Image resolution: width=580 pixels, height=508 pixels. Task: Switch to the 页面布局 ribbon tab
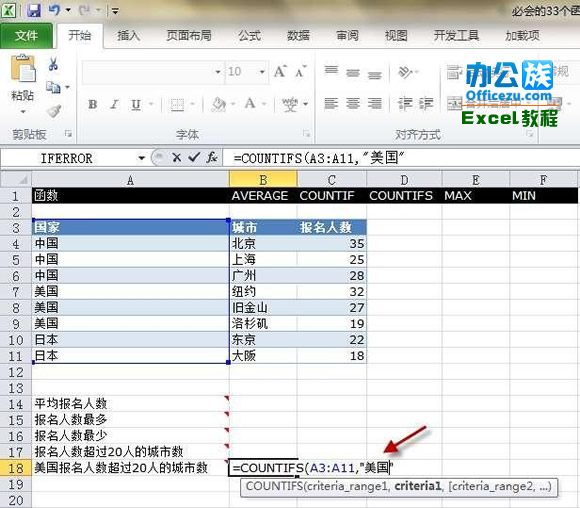coord(189,36)
